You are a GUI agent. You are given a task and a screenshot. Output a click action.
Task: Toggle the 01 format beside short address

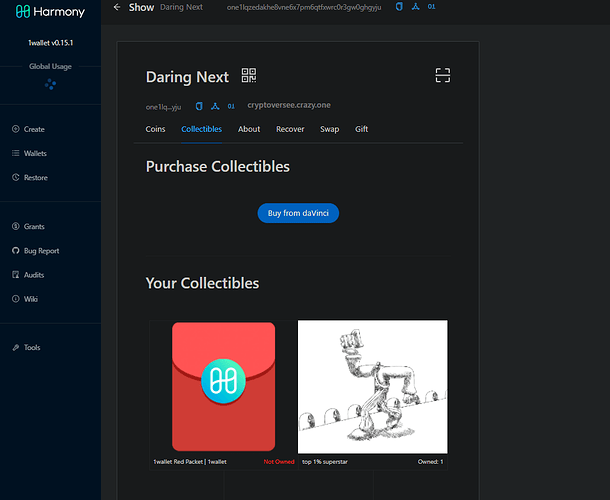231,106
